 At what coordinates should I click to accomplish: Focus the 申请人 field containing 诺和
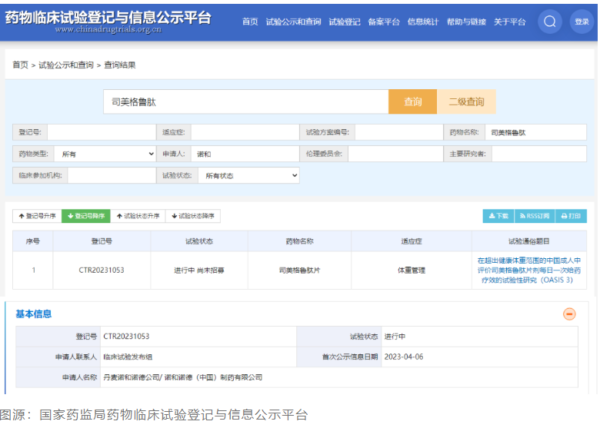pos(245,154)
